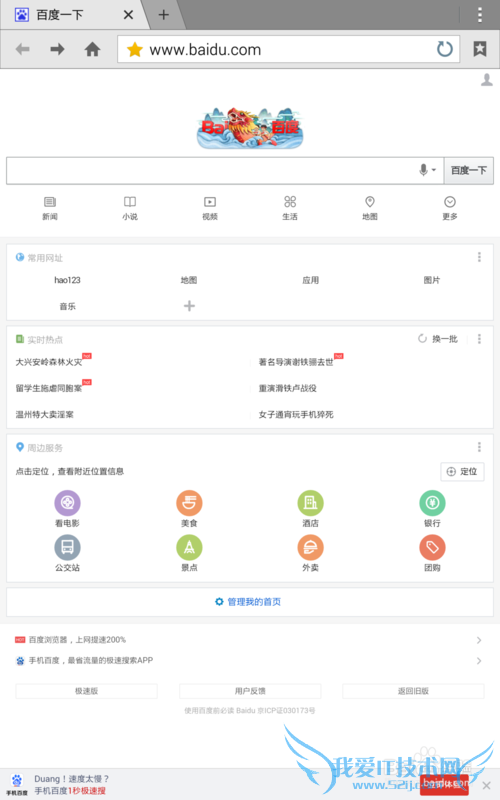Open 手机百度 search APP promo row
Screen dimensions: 500x800
(249, 661)
